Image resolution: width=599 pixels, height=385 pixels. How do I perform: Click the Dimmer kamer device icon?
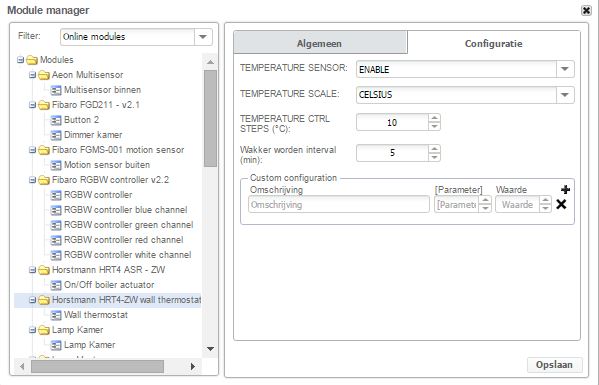coord(56,135)
